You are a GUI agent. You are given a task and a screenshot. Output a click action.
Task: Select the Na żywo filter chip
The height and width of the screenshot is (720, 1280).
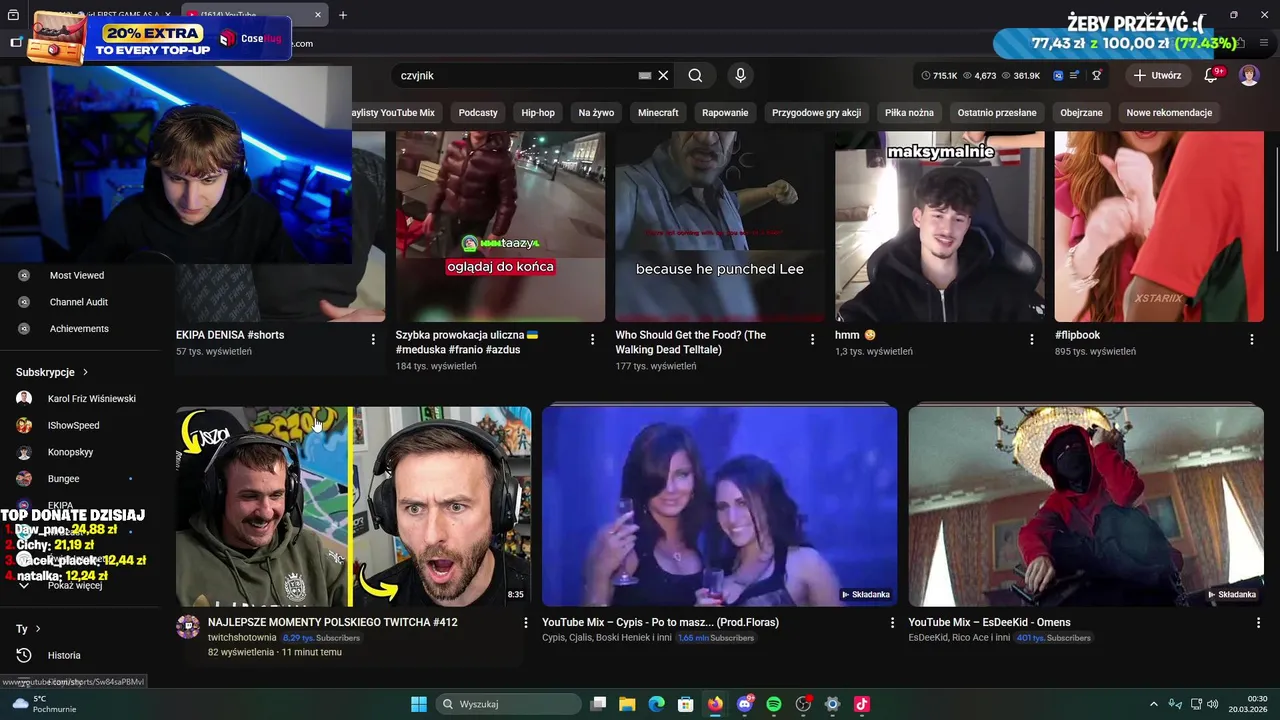pyautogui.click(x=596, y=113)
